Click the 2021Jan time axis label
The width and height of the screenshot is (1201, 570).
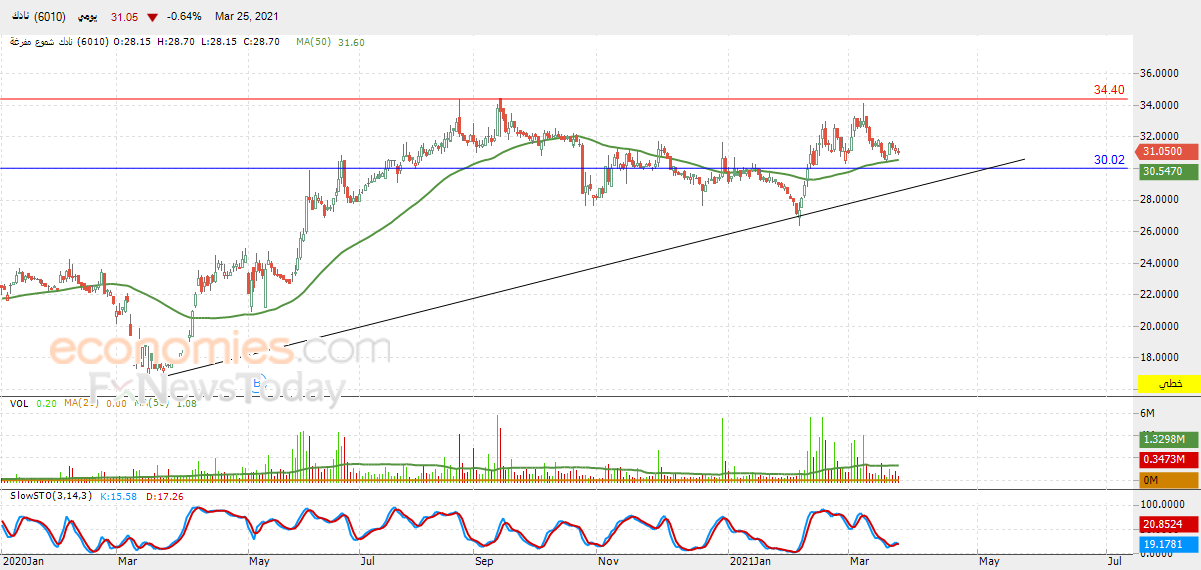pos(749,561)
